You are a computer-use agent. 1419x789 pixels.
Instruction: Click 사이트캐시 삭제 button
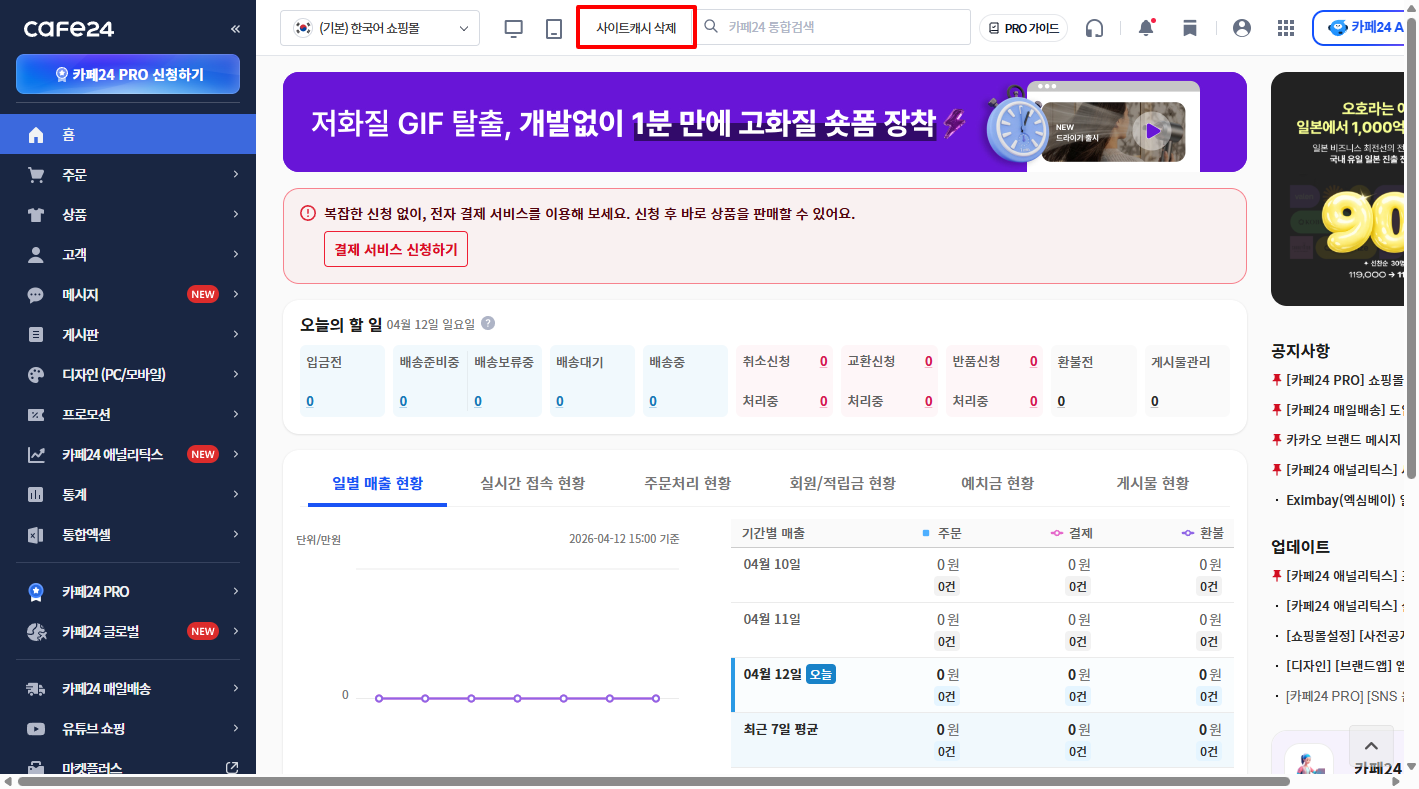point(636,28)
